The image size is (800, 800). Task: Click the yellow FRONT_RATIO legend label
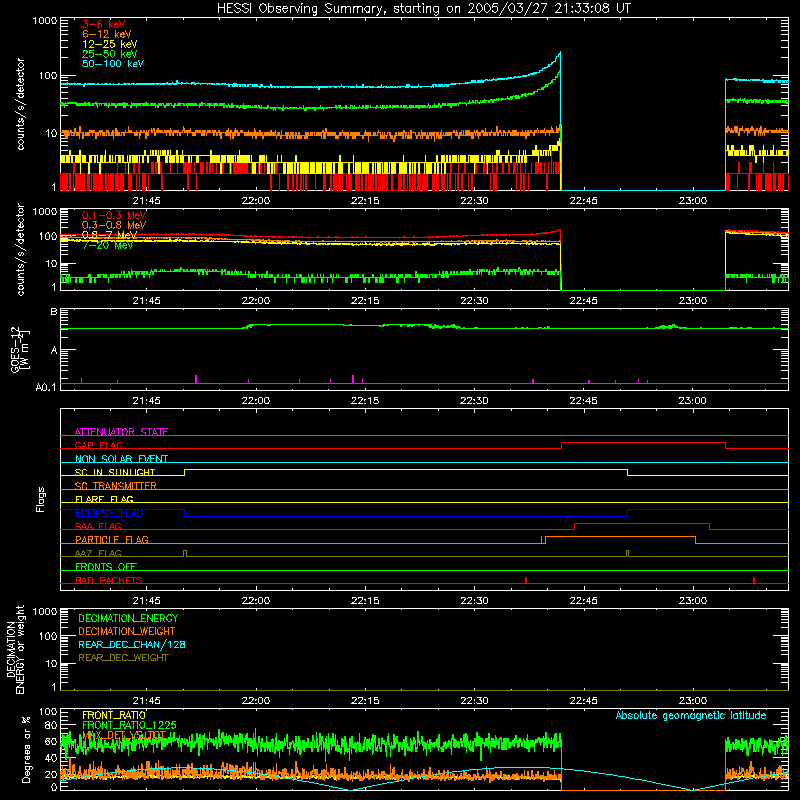(x=114, y=715)
